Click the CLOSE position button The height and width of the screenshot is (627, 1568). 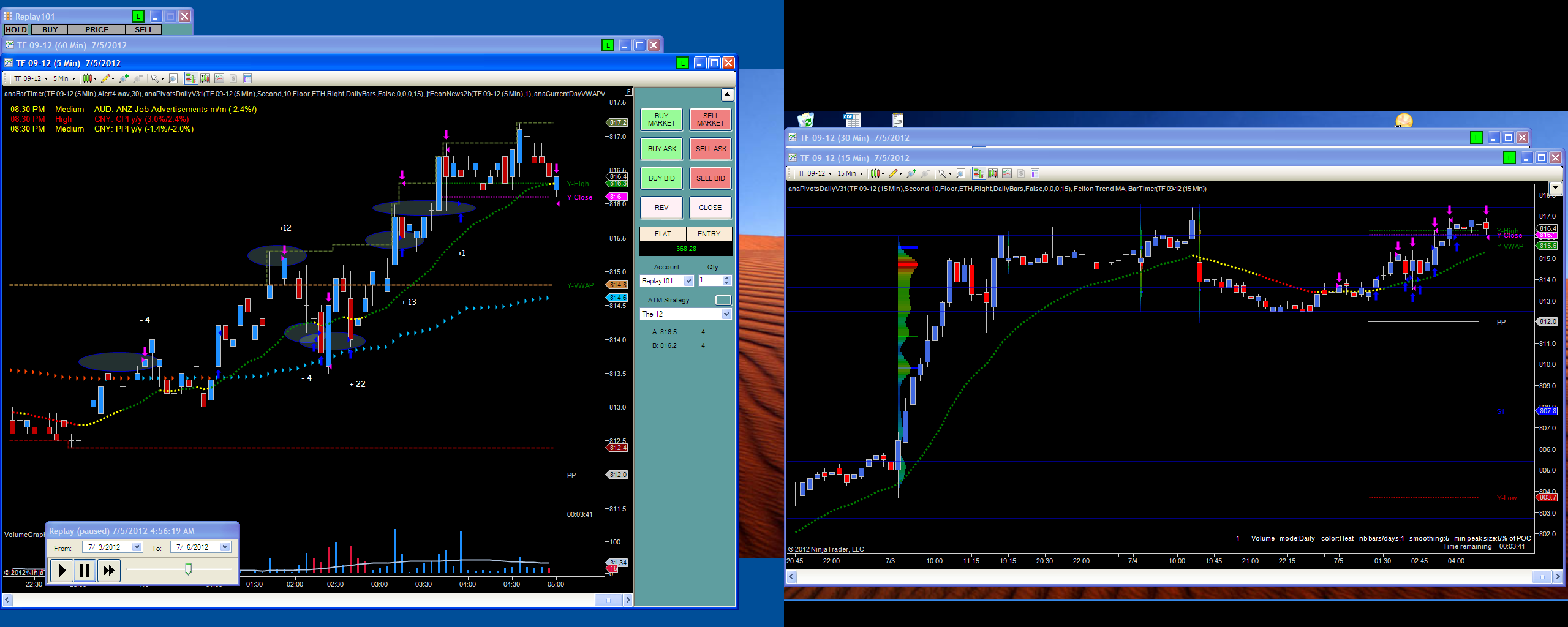click(x=710, y=208)
